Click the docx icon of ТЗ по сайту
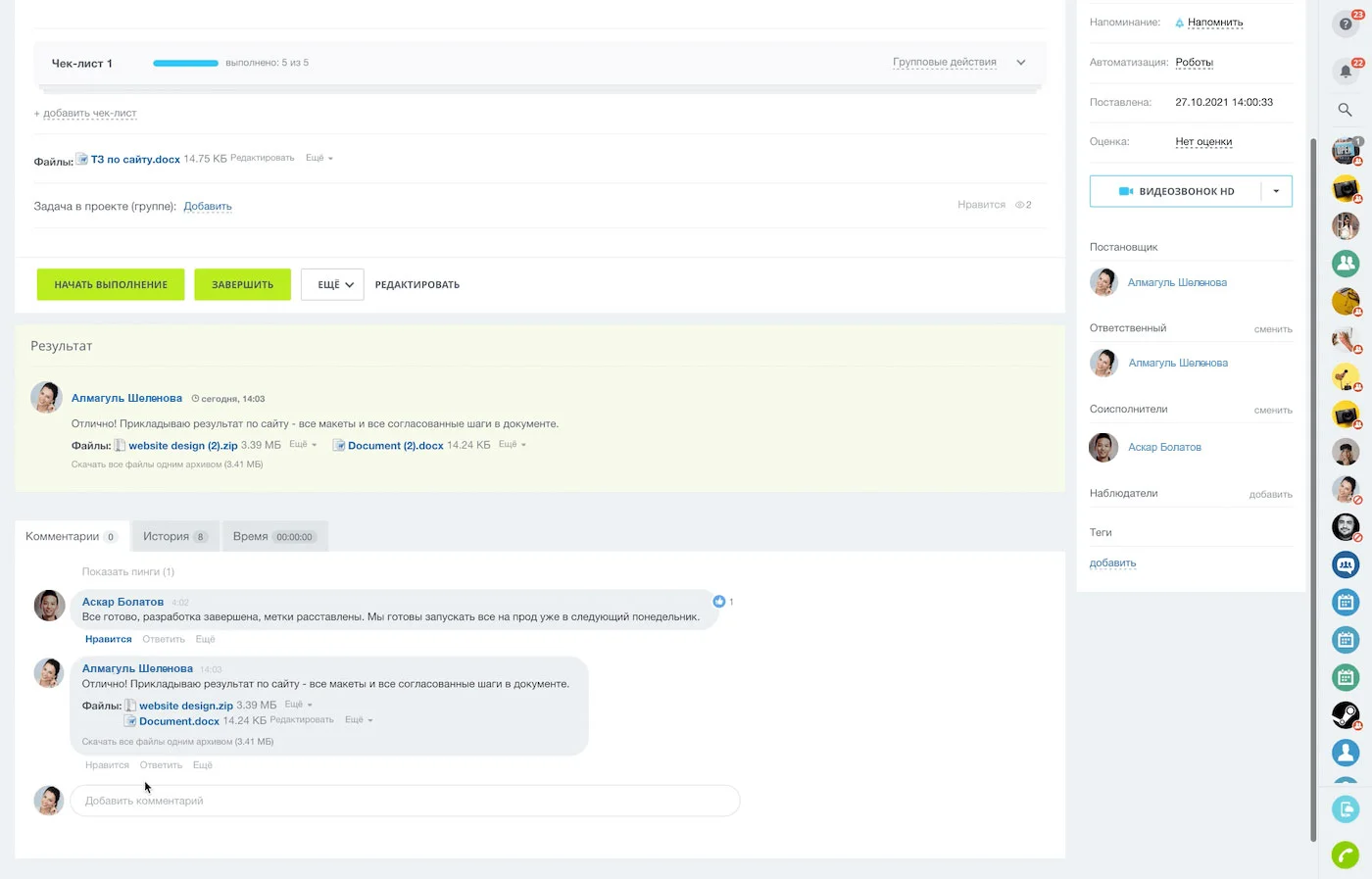Viewport: 1372px width, 879px height. (x=82, y=159)
